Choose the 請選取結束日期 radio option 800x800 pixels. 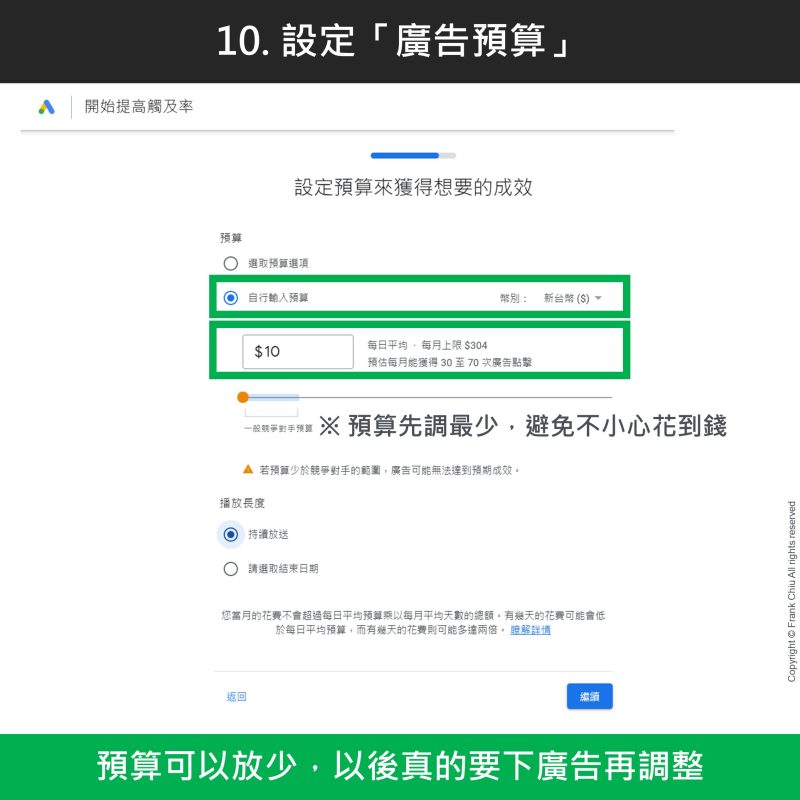231,569
